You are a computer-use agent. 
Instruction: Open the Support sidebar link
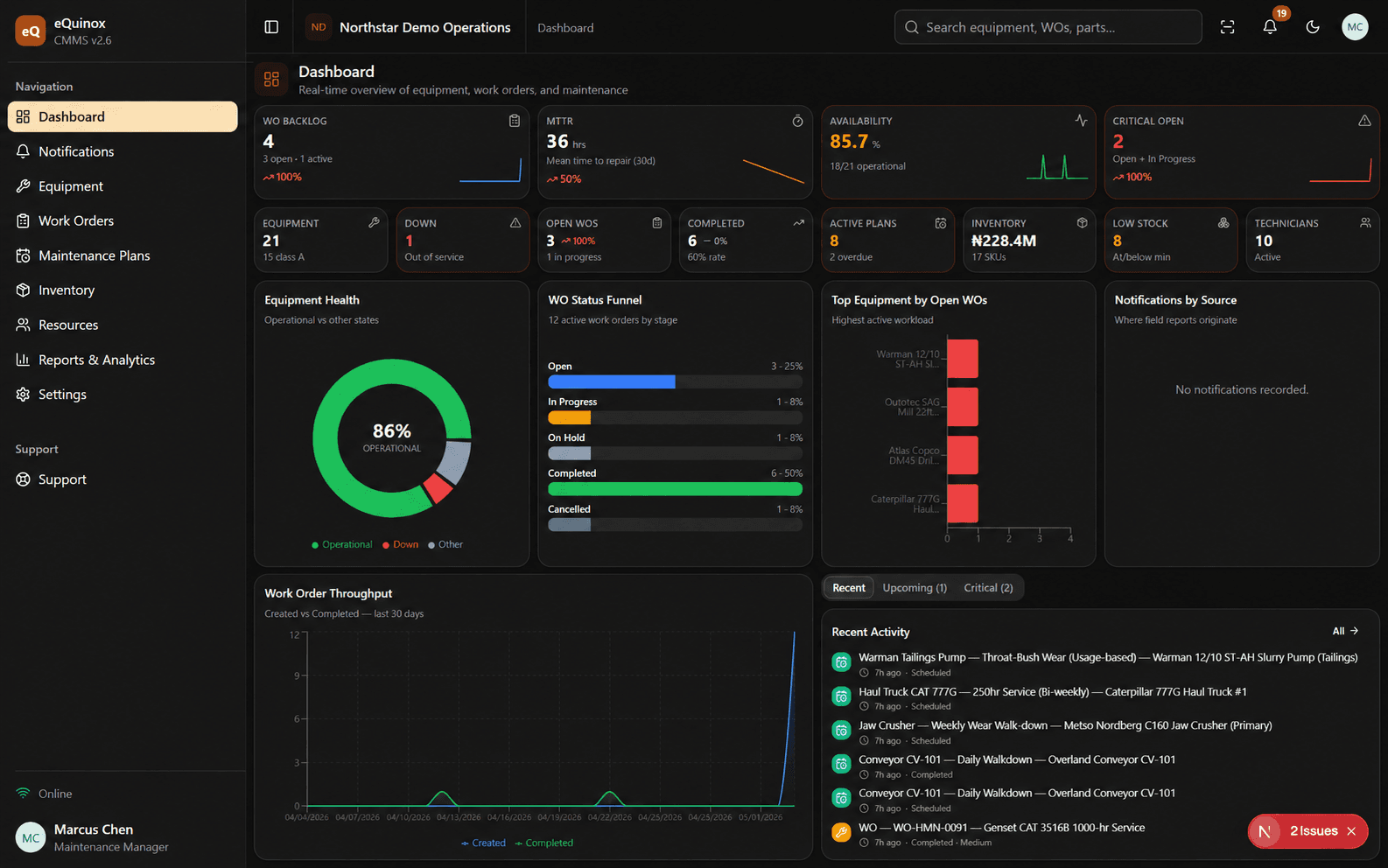point(123,479)
